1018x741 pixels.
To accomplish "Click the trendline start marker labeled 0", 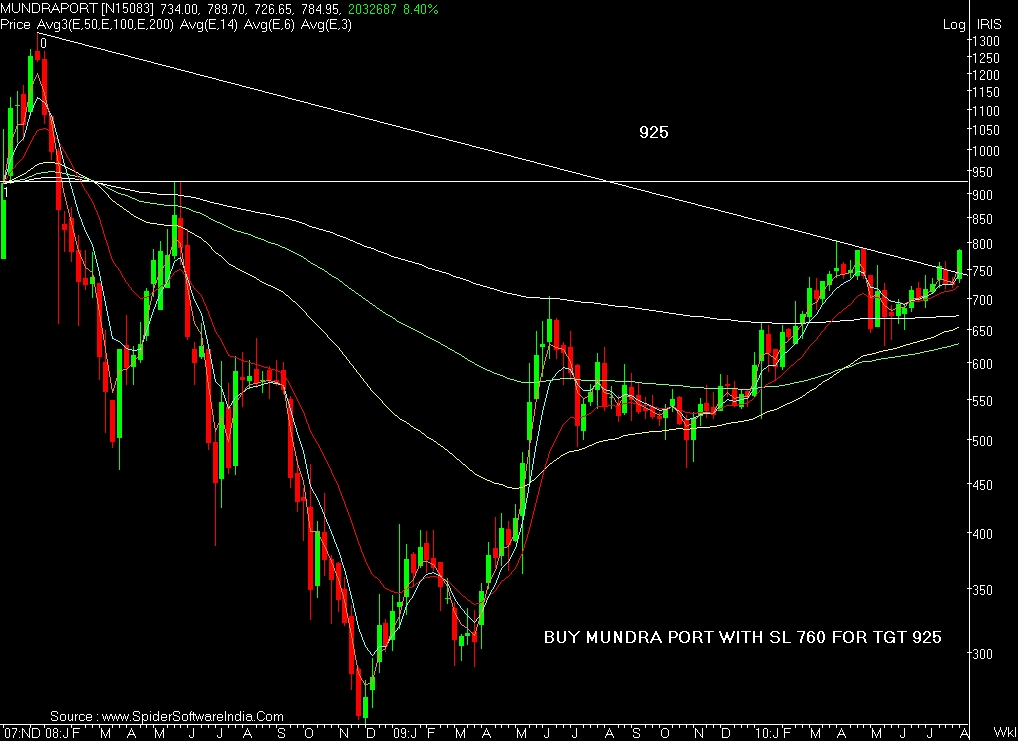I will [x=43, y=44].
